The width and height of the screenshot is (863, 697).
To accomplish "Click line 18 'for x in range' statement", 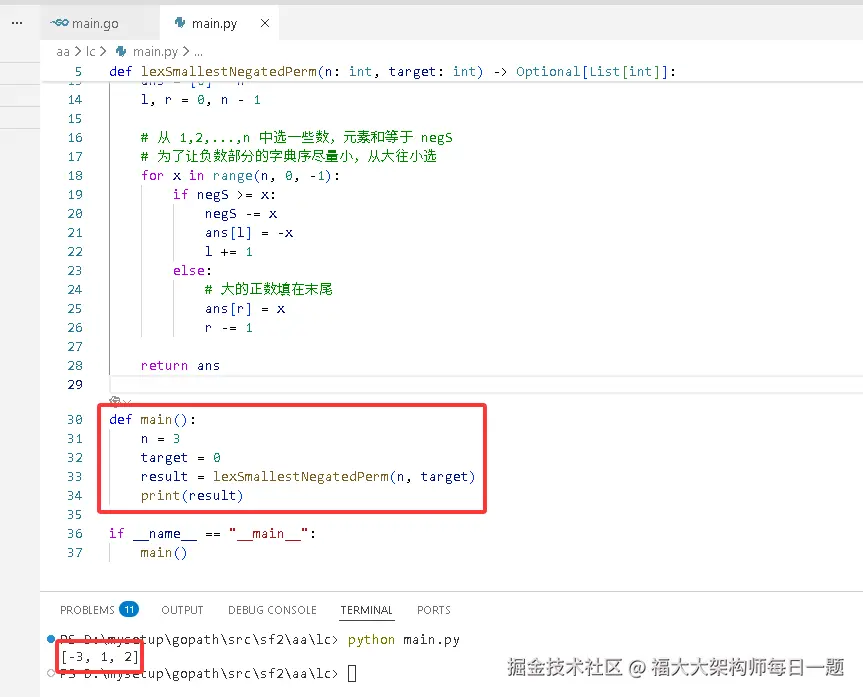I will point(240,176).
